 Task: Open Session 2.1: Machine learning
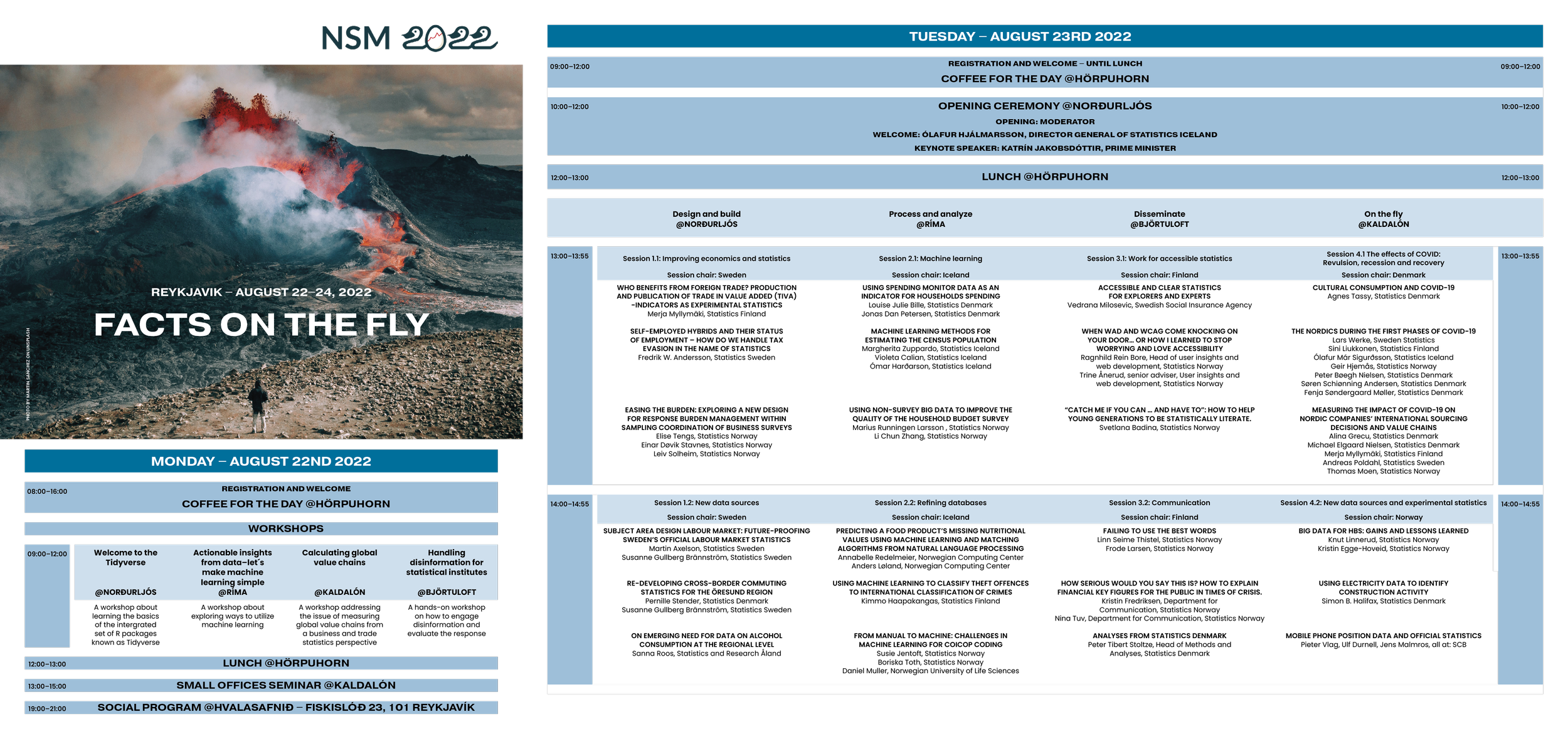[x=930, y=258]
